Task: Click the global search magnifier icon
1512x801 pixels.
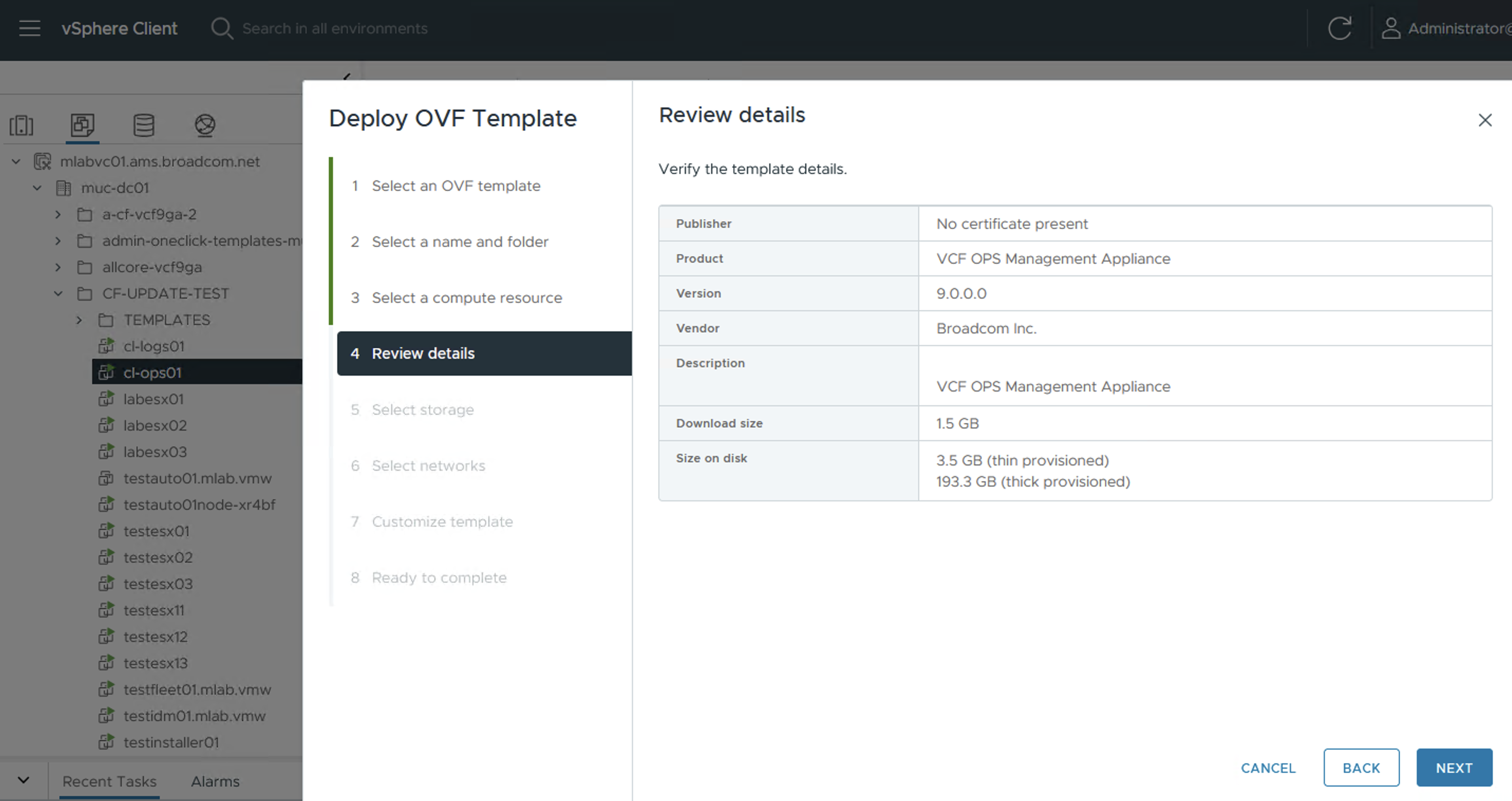Action: pyautogui.click(x=221, y=28)
